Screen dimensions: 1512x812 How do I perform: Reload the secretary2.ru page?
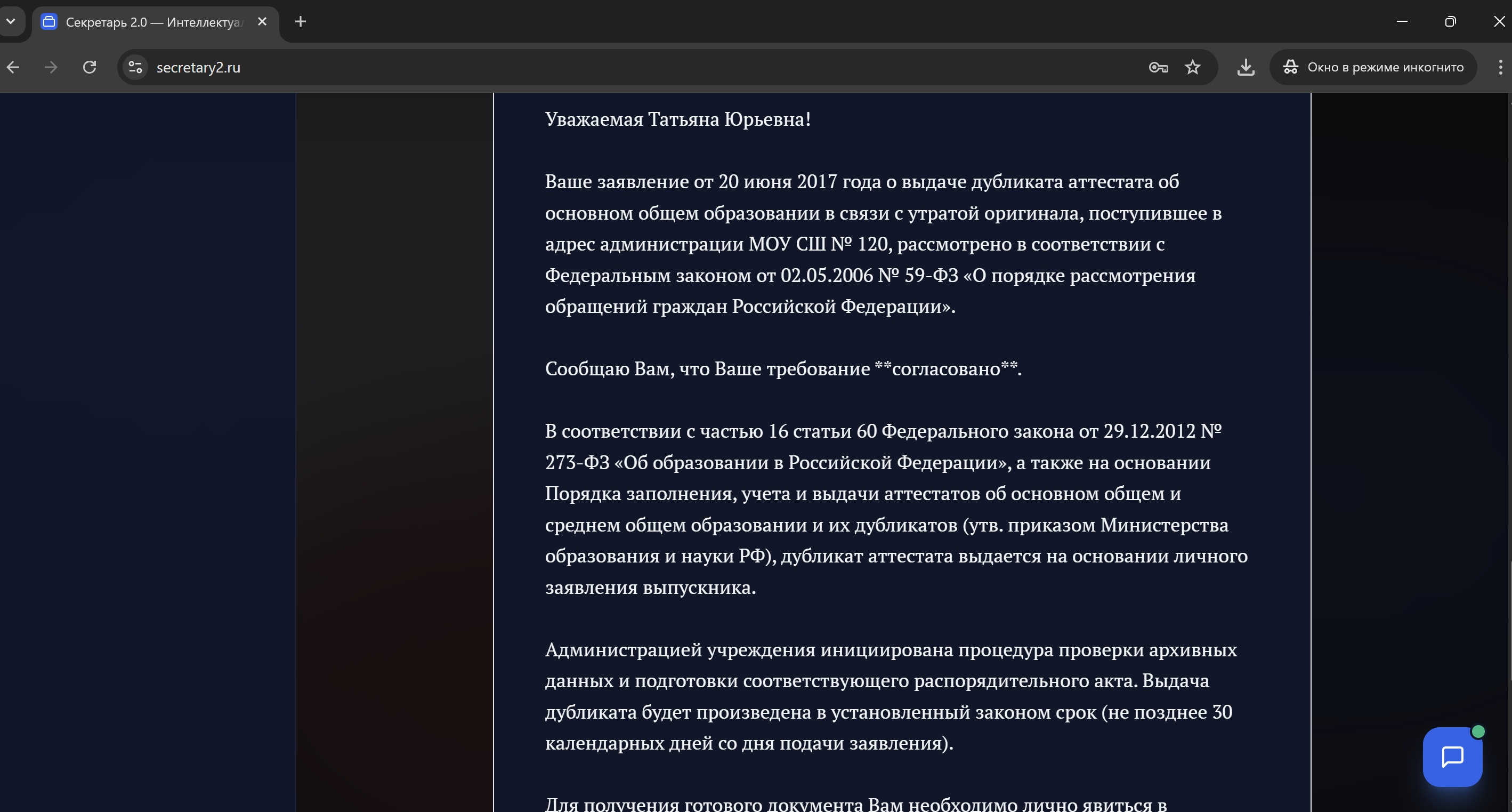pyautogui.click(x=89, y=68)
